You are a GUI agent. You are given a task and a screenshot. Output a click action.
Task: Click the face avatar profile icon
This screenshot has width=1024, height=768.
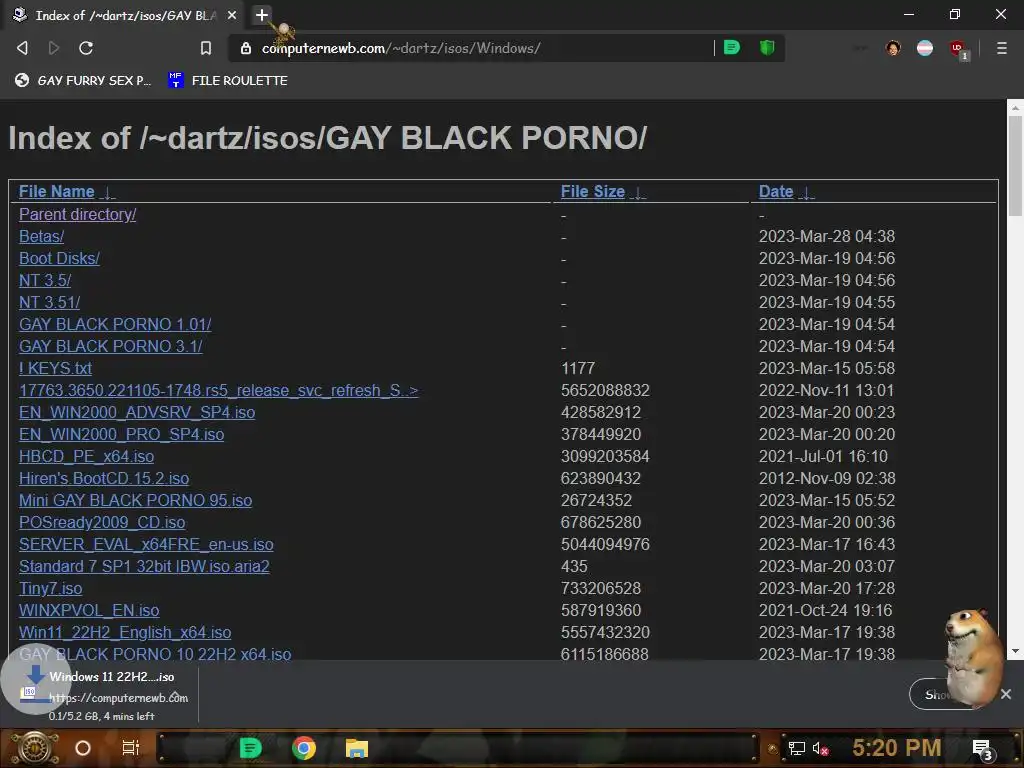pos(893,48)
